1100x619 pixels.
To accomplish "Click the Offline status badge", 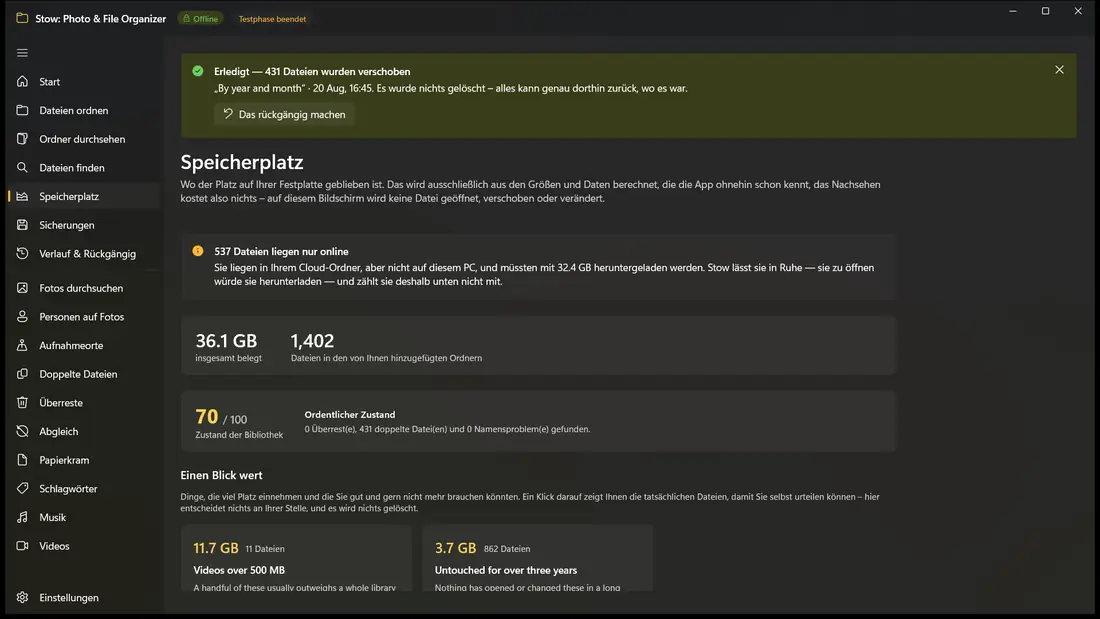I will pos(200,19).
